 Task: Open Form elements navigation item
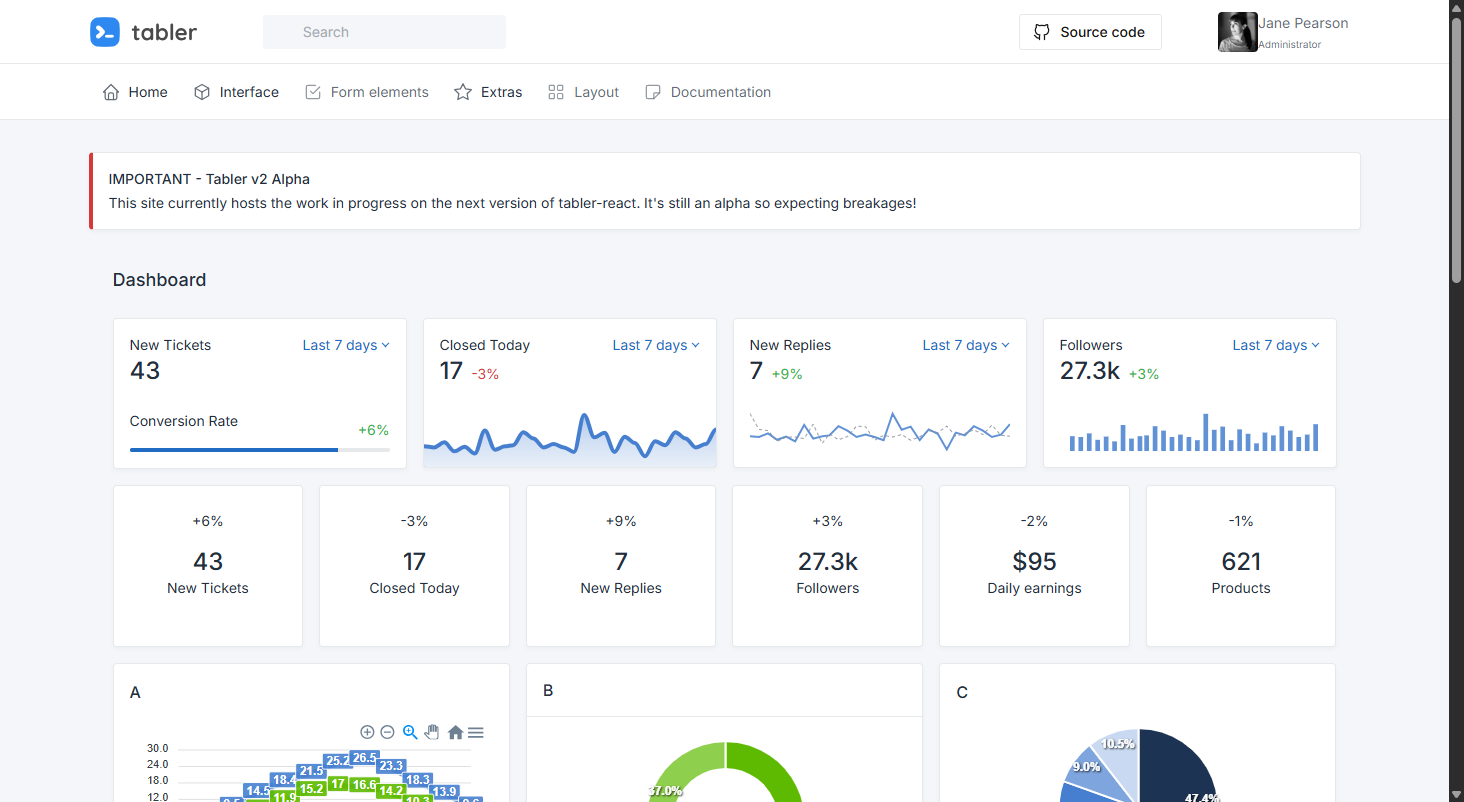(366, 92)
